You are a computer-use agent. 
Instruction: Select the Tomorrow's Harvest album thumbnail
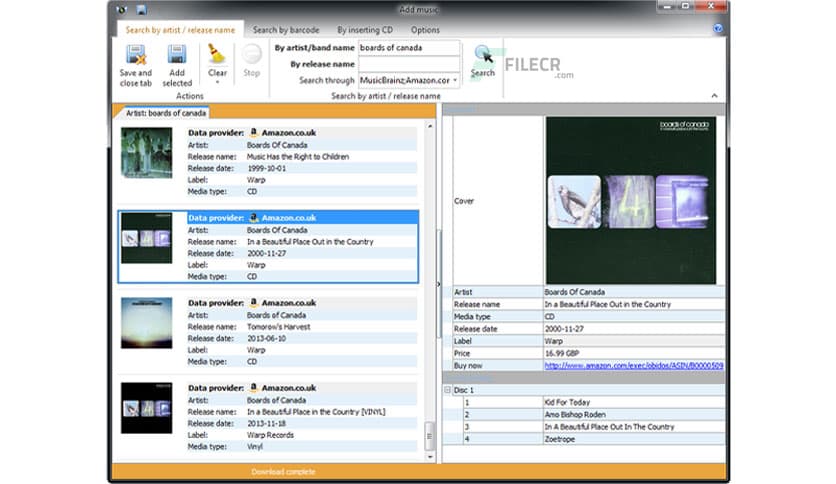point(146,322)
